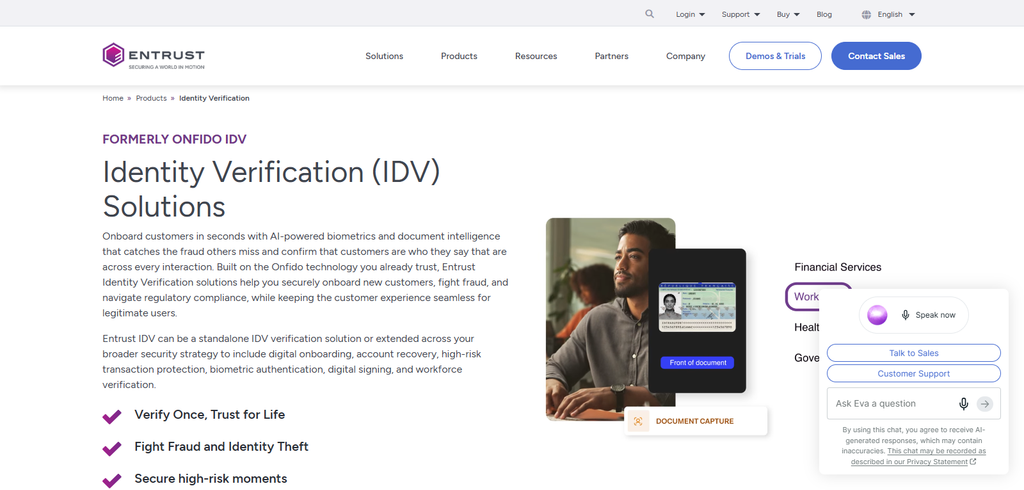Click the Products breadcrumb link
This screenshot has height=490, width=1024.
click(151, 98)
